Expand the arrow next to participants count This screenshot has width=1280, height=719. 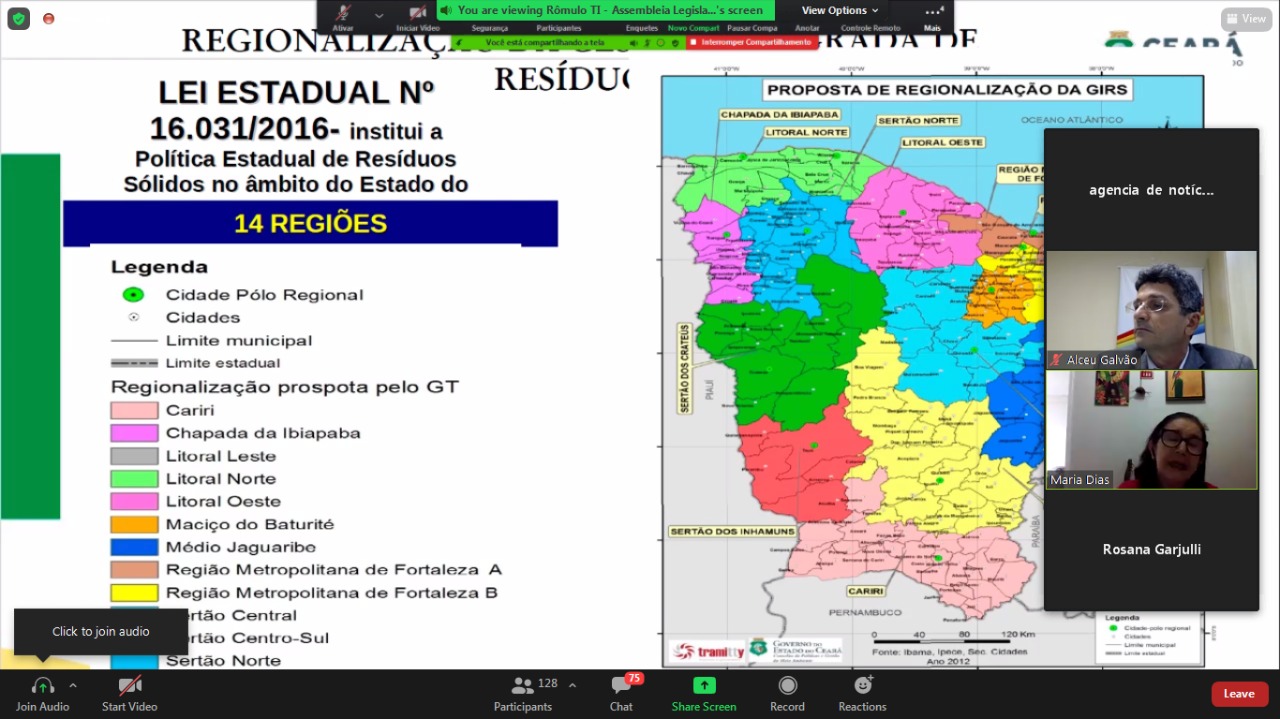[x=572, y=685]
